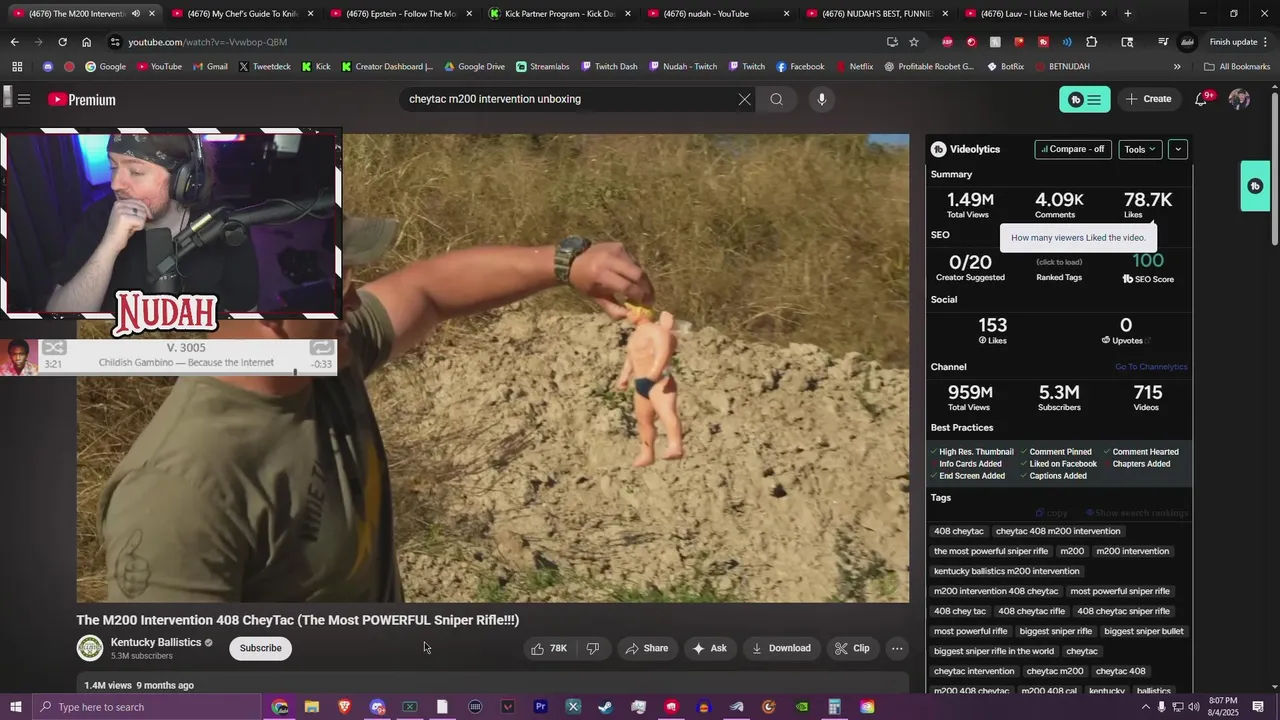Select the '408 cheytac' tag chip
The height and width of the screenshot is (720, 1280).
tap(959, 531)
